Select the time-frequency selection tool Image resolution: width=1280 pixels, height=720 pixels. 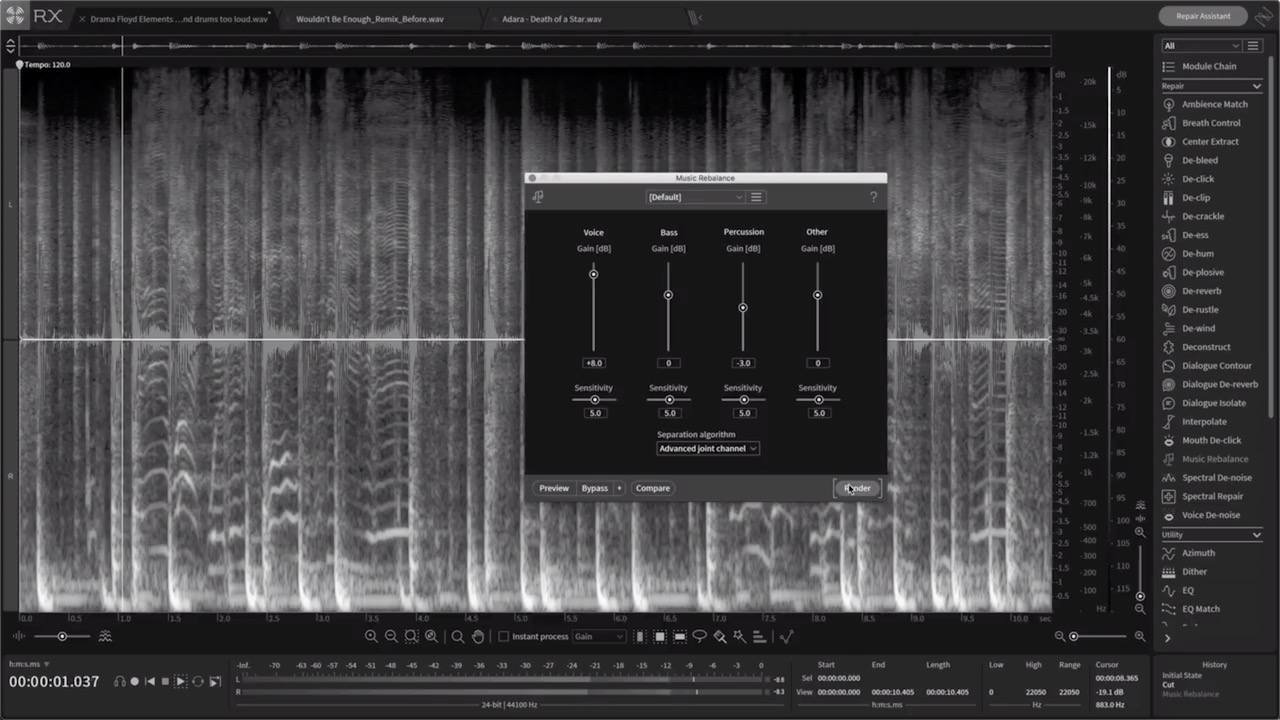(660, 636)
